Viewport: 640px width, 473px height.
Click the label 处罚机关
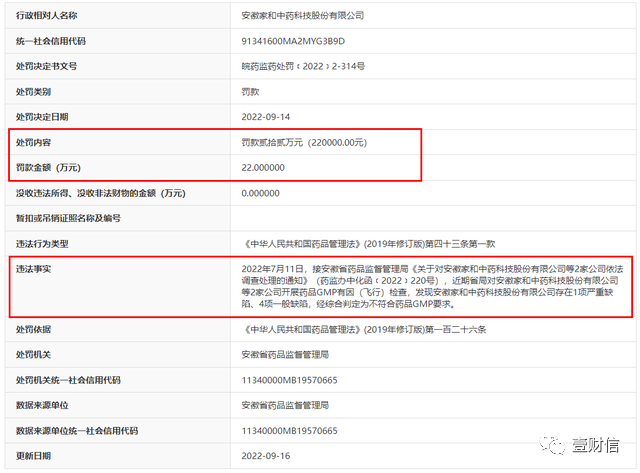[x=33, y=355]
